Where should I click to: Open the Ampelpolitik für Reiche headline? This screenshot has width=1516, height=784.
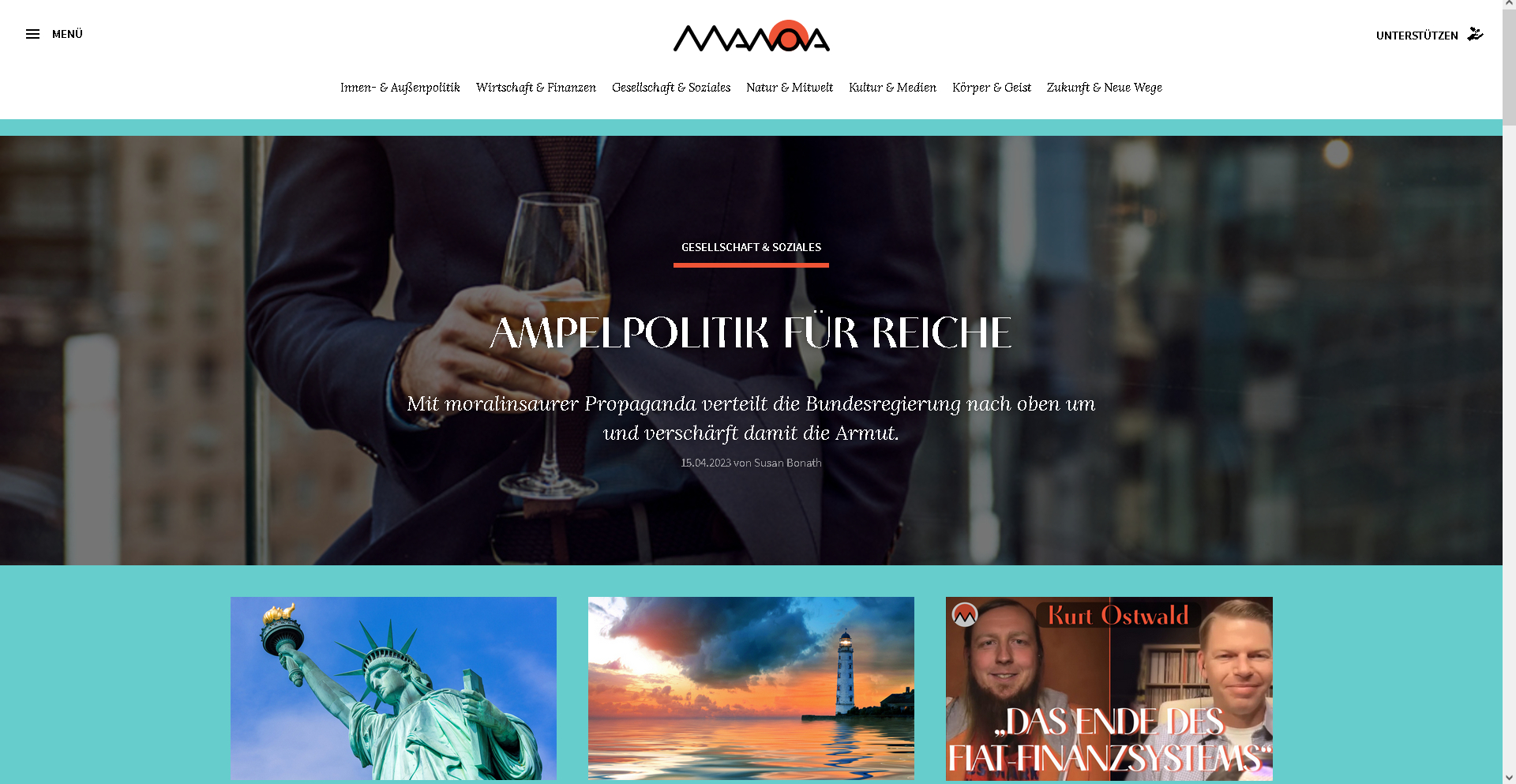(x=751, y=332)
